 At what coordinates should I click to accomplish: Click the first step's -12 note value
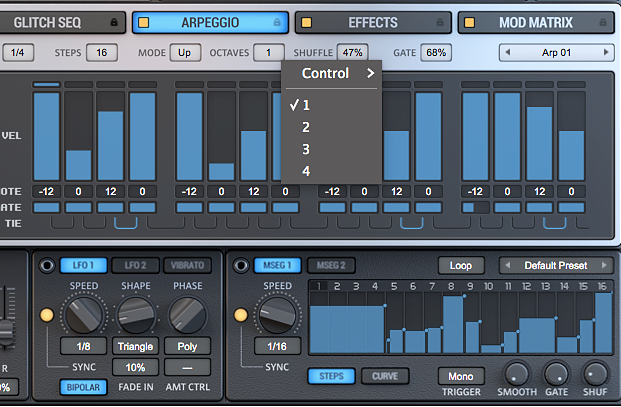[x=46, y=192]
